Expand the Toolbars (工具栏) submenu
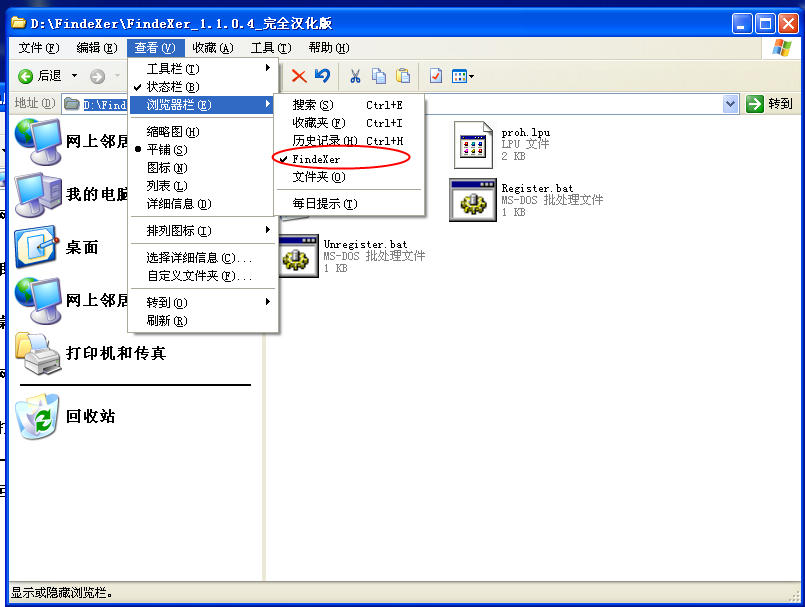 click(203, 69)
